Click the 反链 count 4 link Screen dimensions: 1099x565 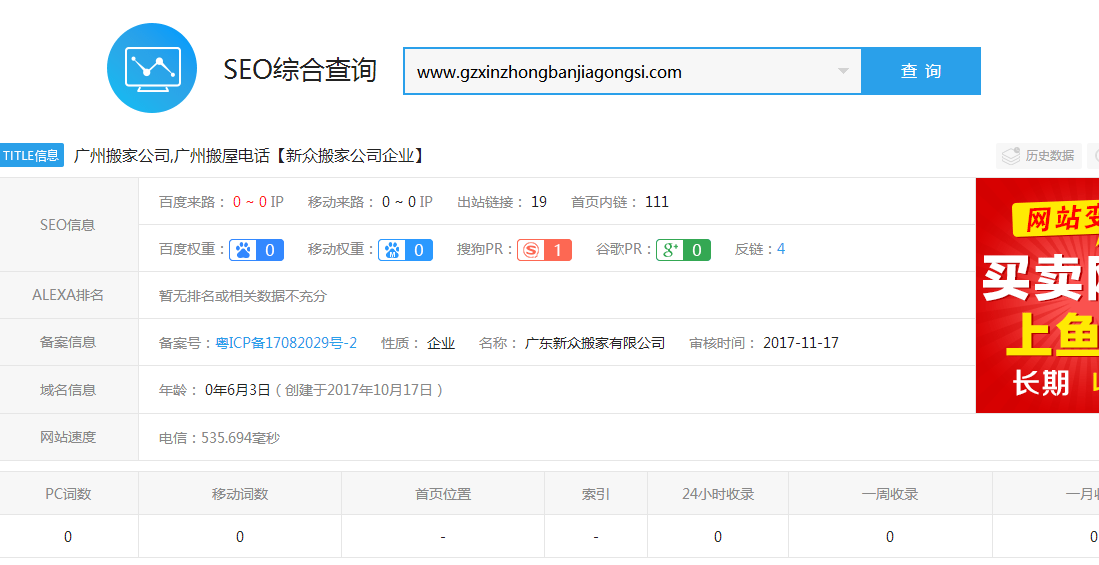pyautogui.click(x=781, y=249)
